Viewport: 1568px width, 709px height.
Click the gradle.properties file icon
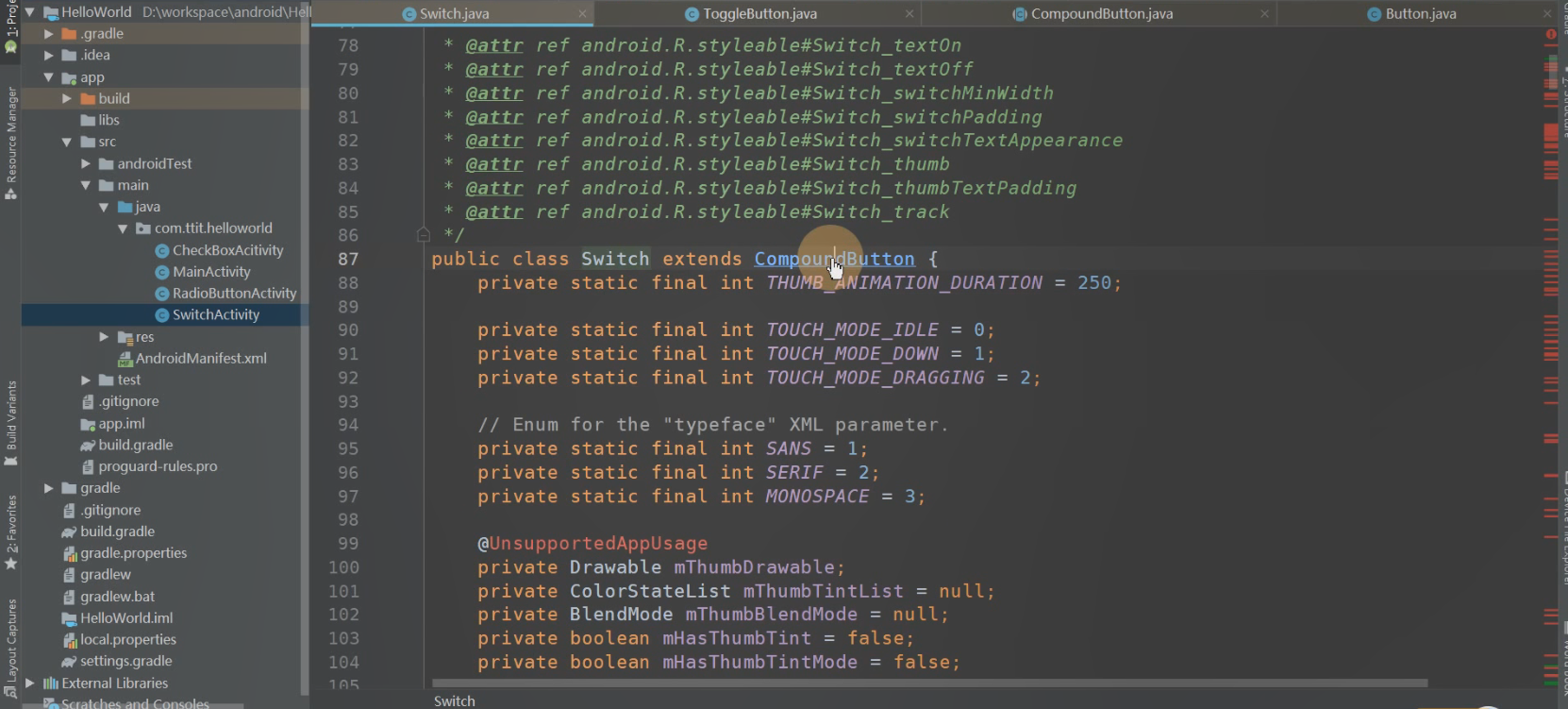click(x=69, y=553)
